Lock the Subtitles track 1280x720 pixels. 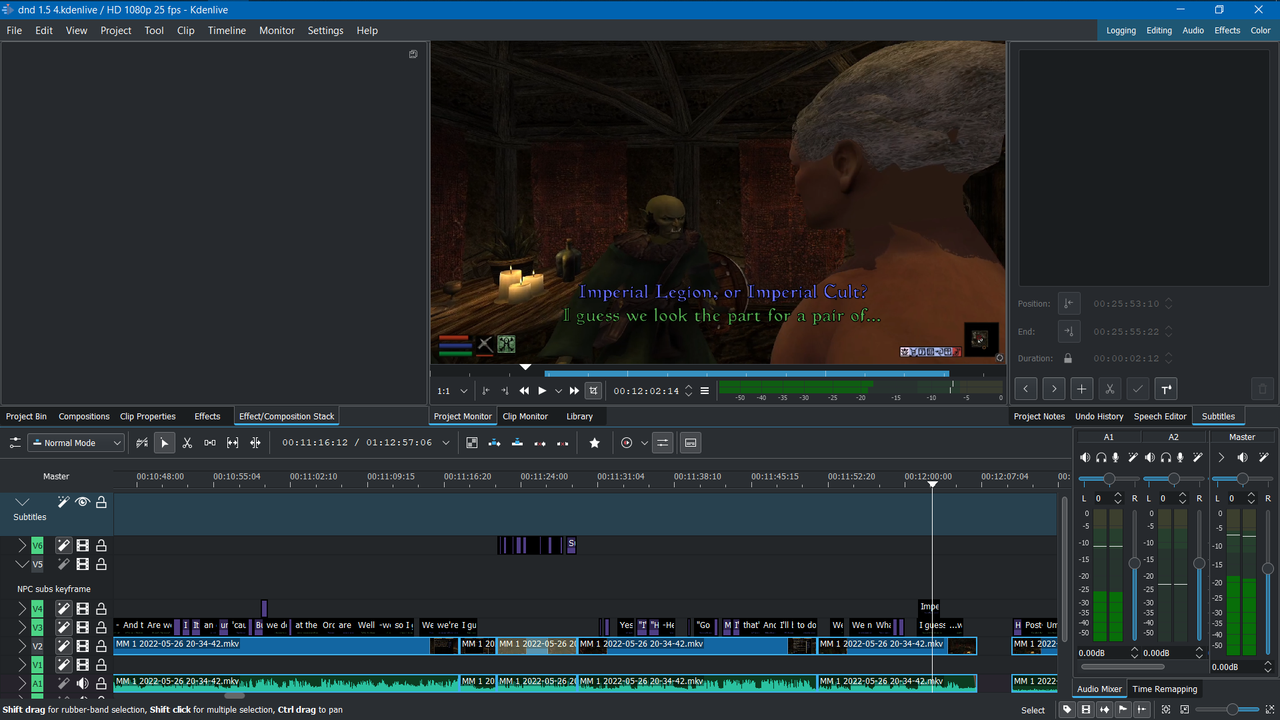tap(101, 502)
